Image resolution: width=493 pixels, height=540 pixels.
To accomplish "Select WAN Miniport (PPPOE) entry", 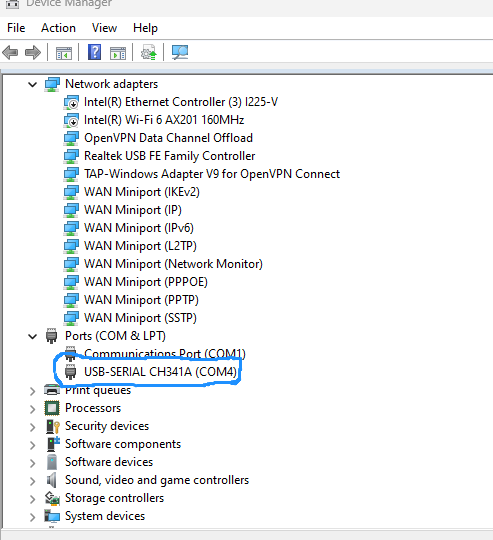I will click(x=146, y=282).
